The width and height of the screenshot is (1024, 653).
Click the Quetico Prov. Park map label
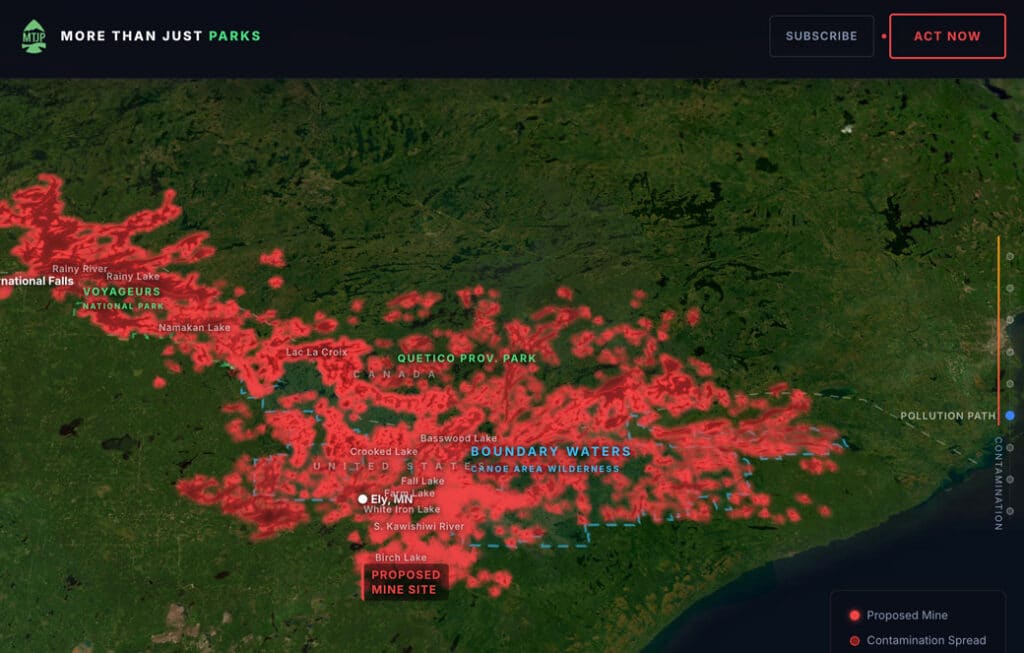(x=466, y=357)
